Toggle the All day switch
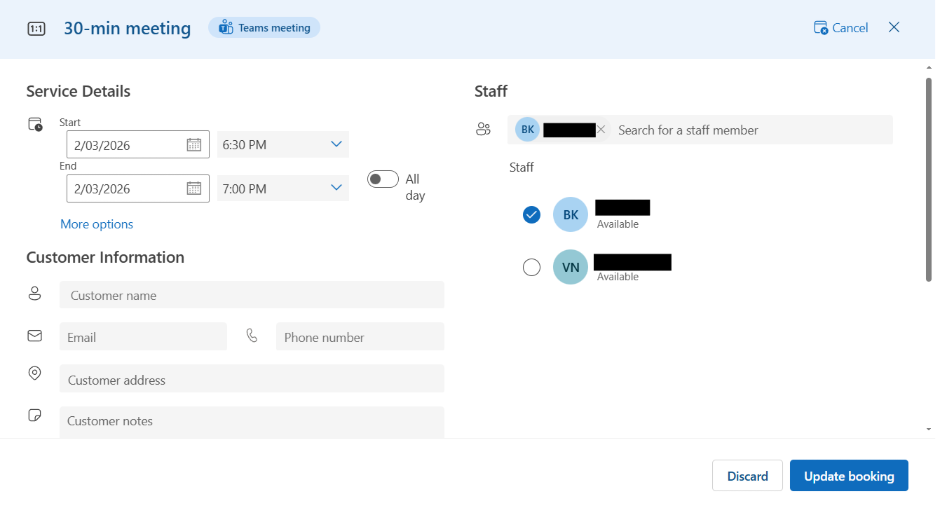This screenshot has height=508, width=936. (x=383, y=179)
